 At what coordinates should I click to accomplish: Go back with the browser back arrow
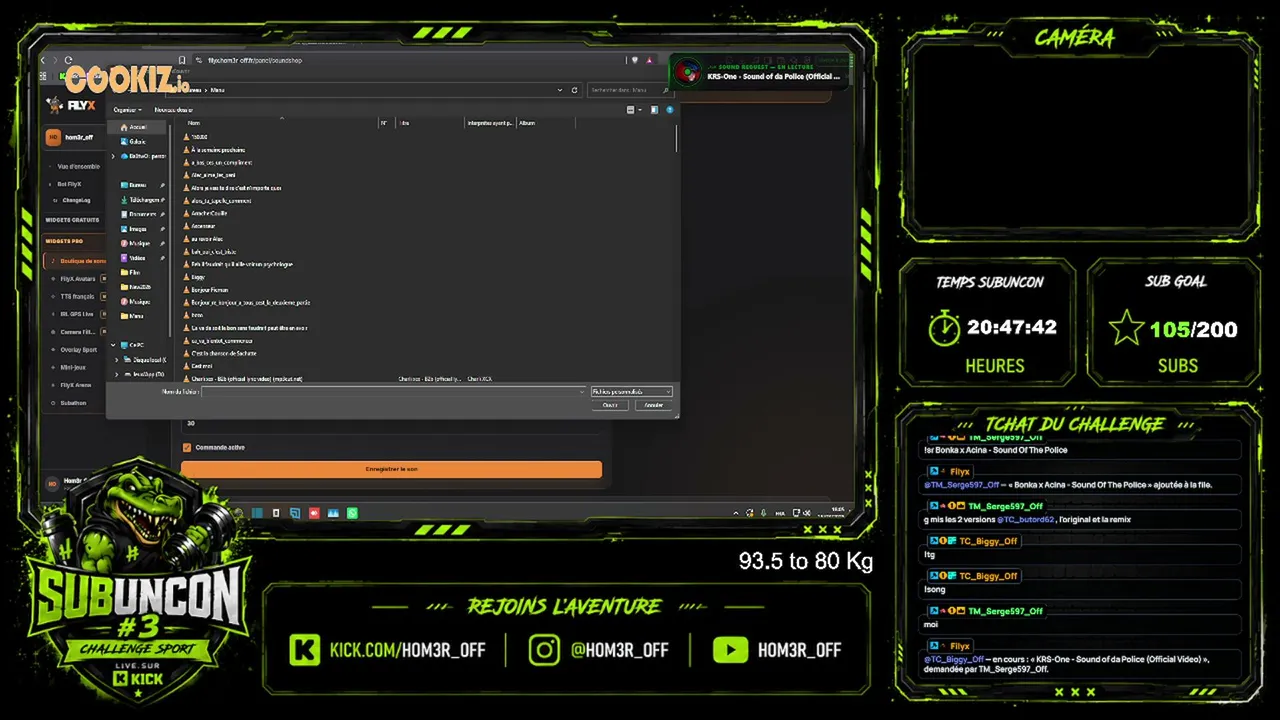pyautogui.click(x=44, y=60)
